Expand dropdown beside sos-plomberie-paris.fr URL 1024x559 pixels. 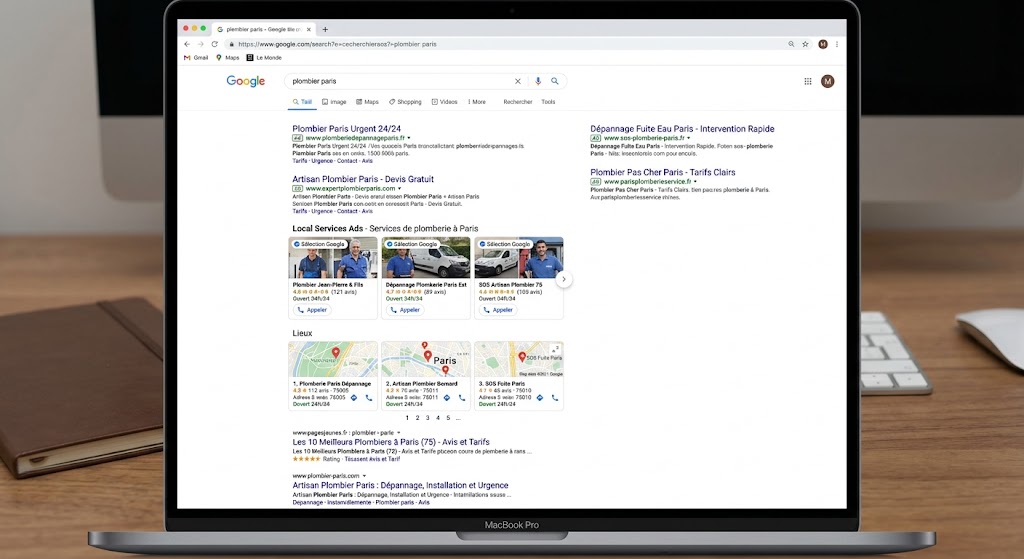point(688,138)
